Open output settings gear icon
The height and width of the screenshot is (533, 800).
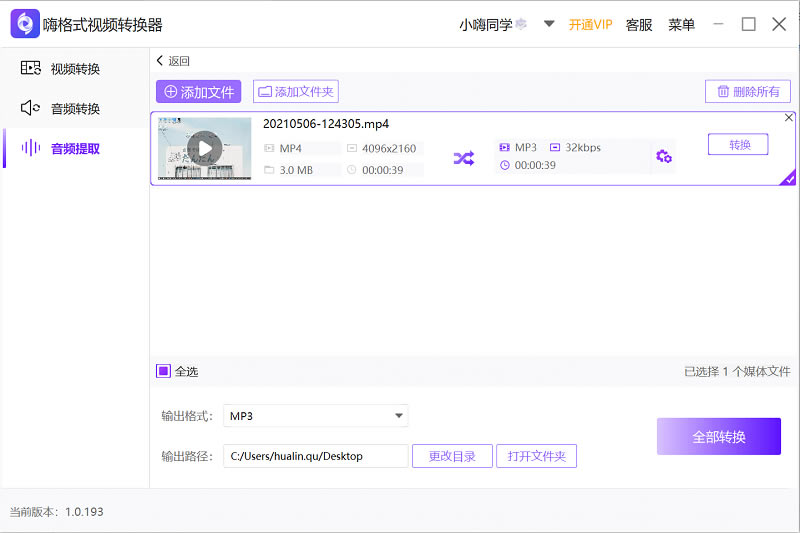pyautogui.click(x=663, y=156)
